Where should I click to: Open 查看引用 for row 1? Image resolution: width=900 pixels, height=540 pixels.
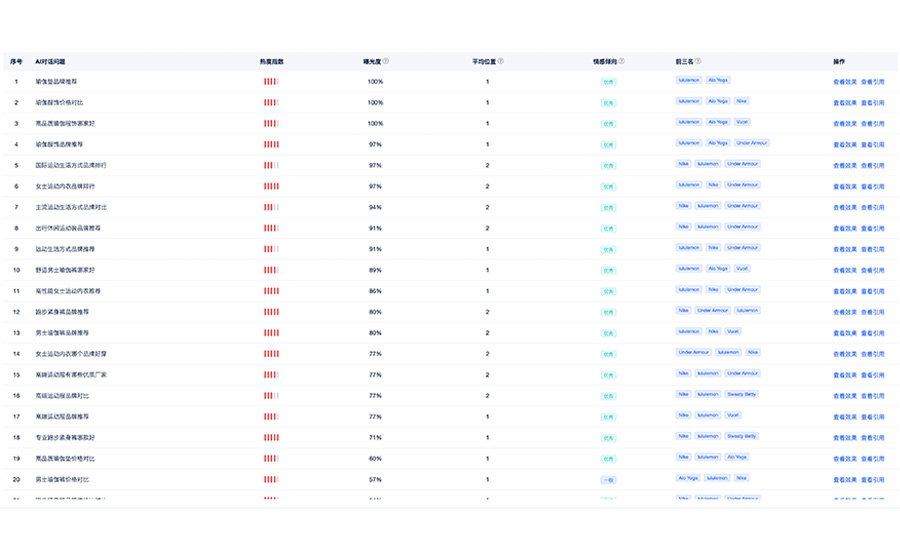873,82
